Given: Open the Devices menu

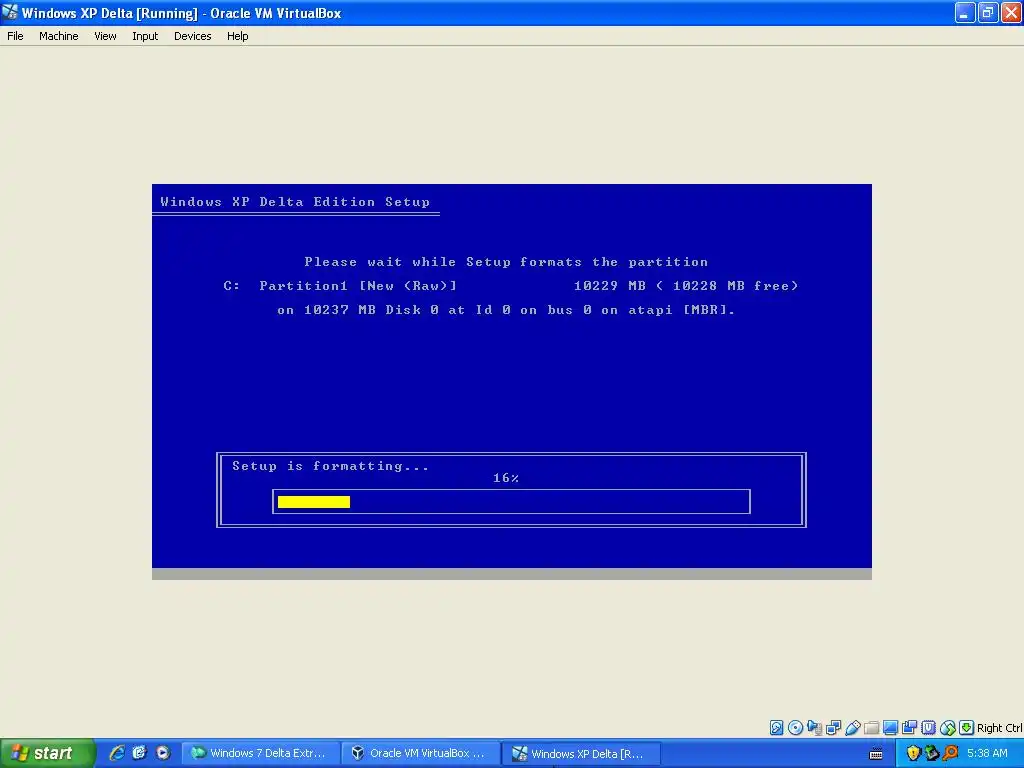Looking at the screenshot, I should coord(193,36).
